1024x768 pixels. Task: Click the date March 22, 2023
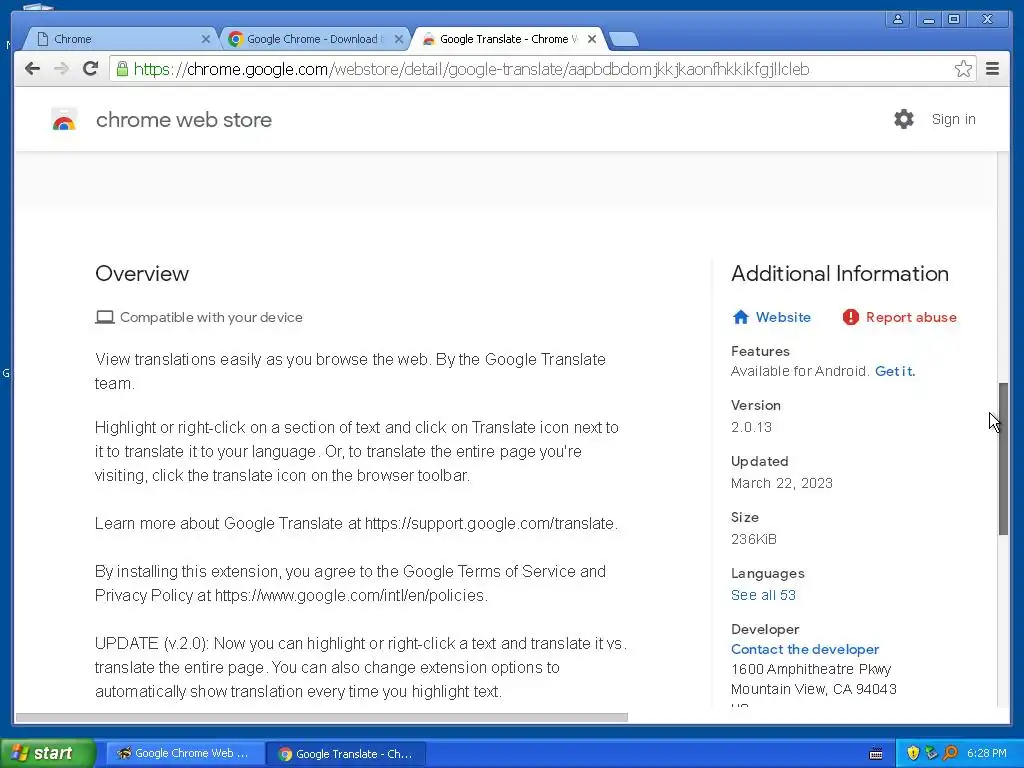(782, 483)
